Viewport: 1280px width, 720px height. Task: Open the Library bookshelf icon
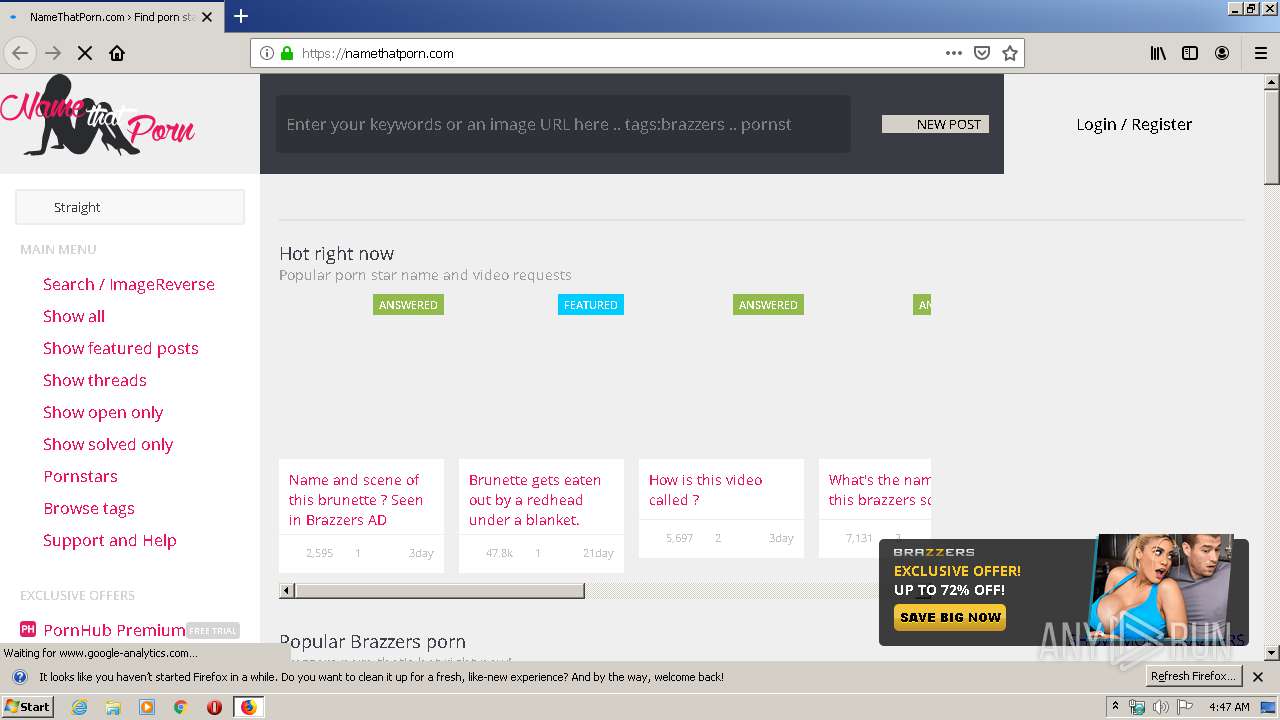click(x=1158, y=53)
